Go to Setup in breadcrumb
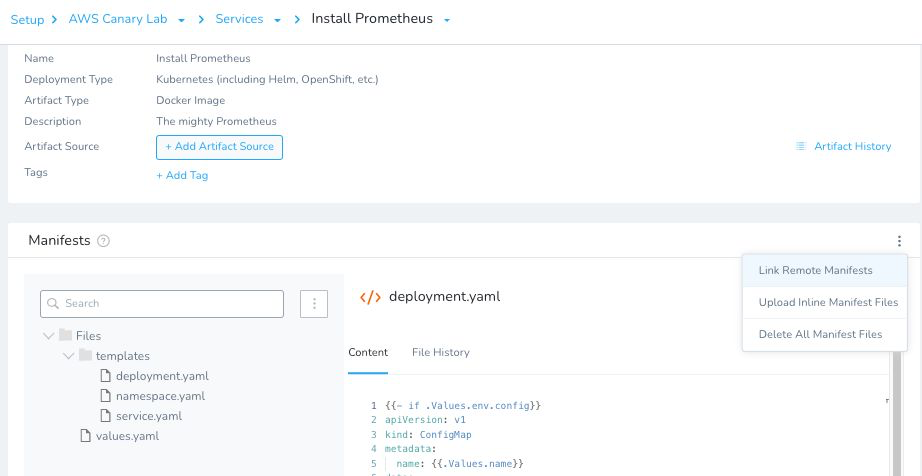 click(x=27, y=19)
